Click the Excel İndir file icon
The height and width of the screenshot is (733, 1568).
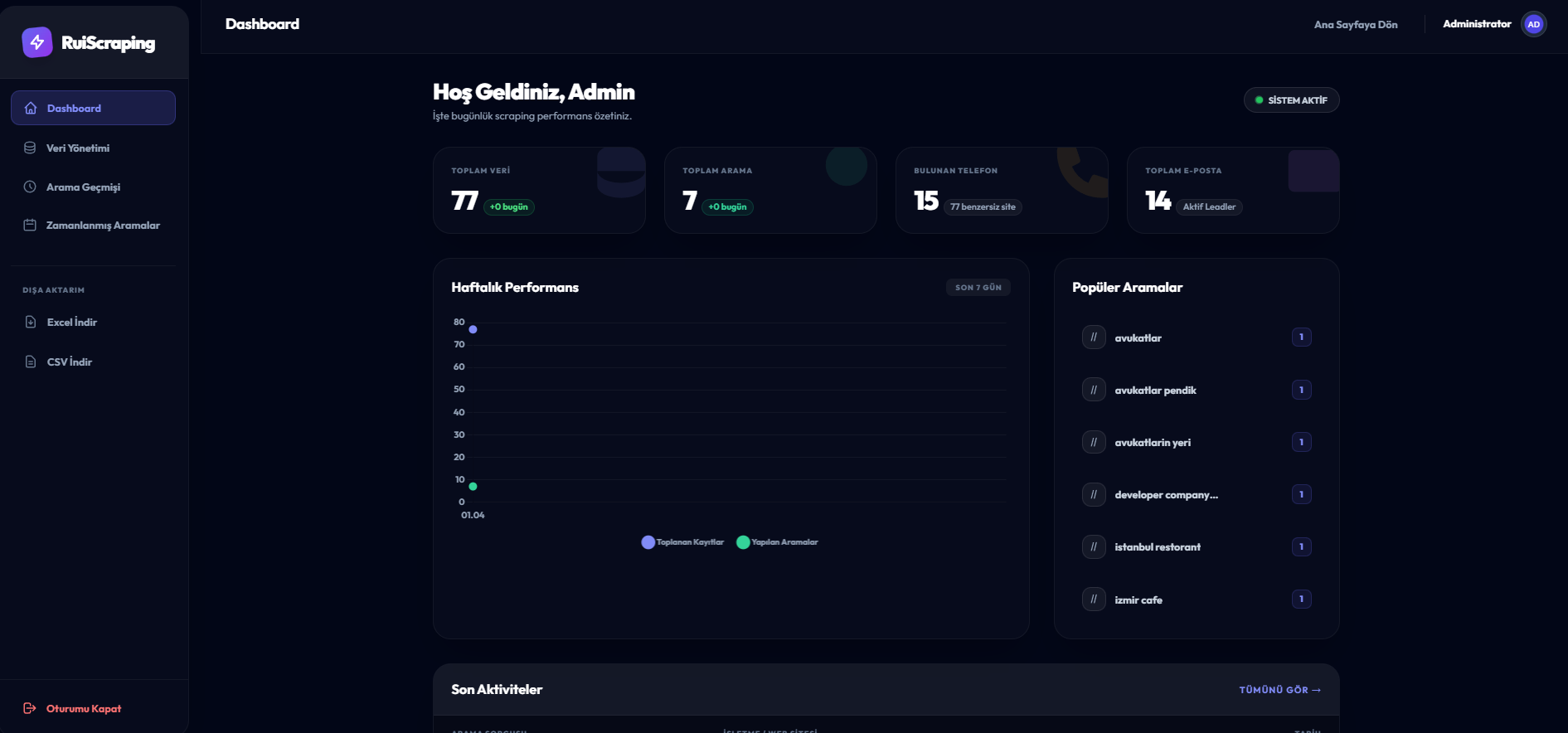point(31,322)
